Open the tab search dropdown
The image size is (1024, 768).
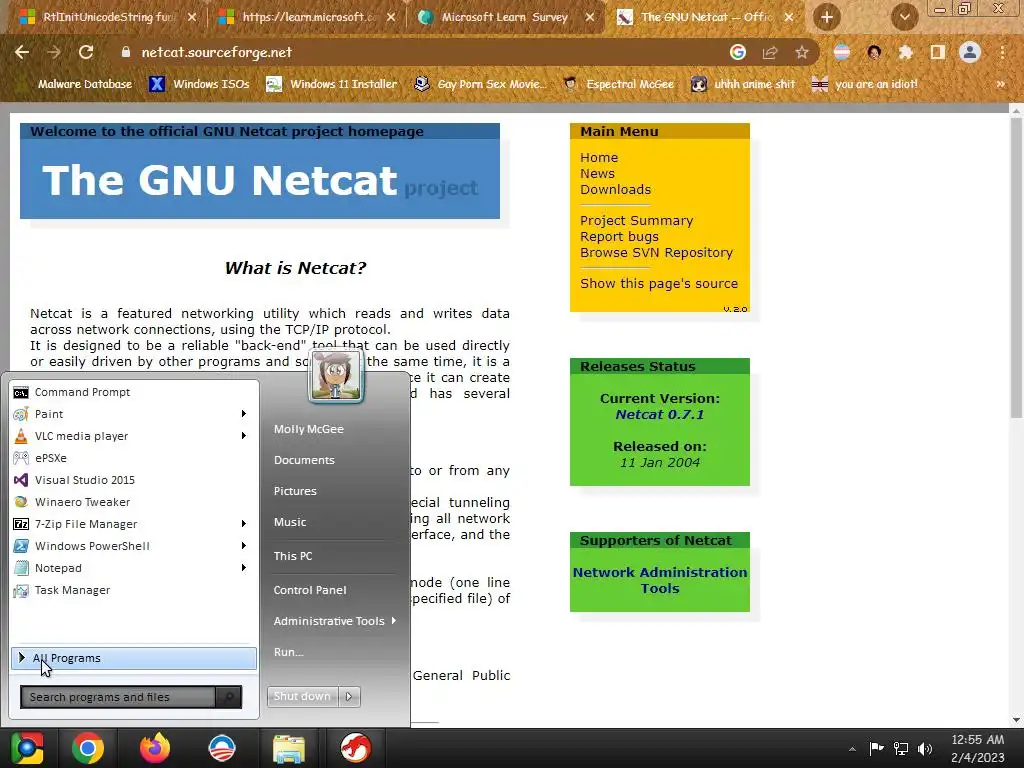click(904, 17)
